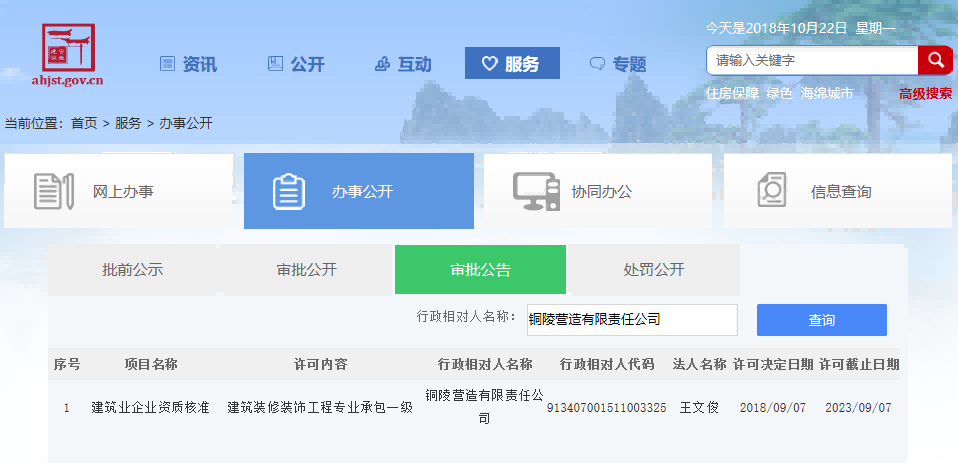Click the 网上办事 document and pen icon
This screenshot has width=958, height=463.
pos(54,191)
